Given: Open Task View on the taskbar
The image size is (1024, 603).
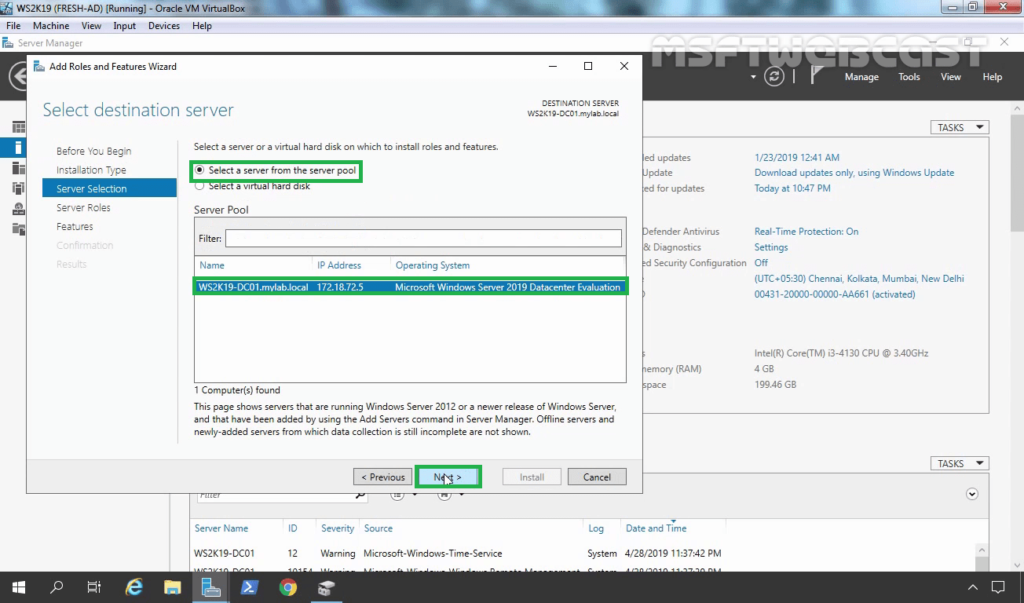Looking at the screenshot, I should pos(94,587).
